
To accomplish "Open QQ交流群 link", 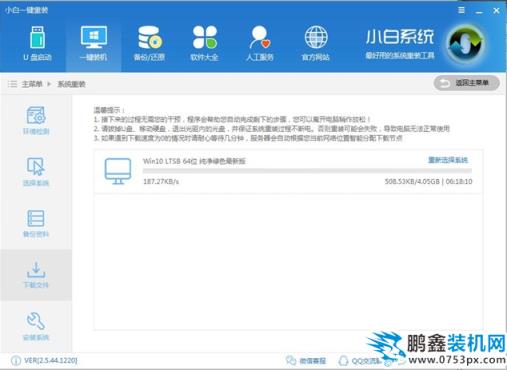I will pyautogui.click(x=359, y=361).
